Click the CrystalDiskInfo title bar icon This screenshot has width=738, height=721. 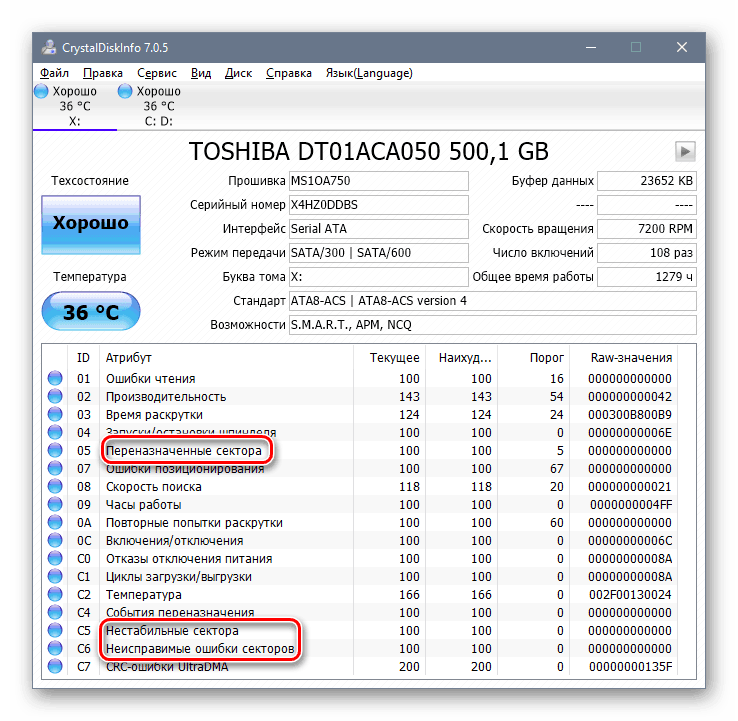[x=49, y=48]
